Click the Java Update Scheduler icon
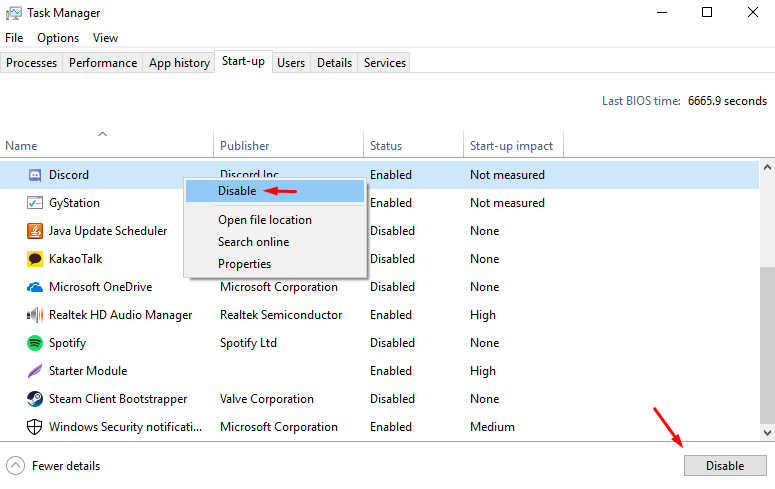 [35, 231]
